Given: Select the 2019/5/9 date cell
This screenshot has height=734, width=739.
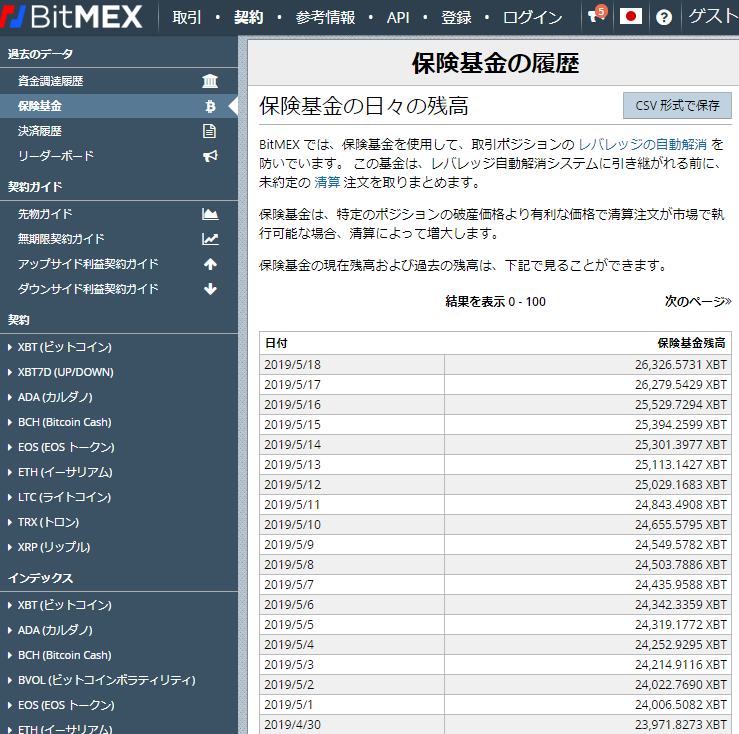Looking at the screenshot, I should point(352,544).
